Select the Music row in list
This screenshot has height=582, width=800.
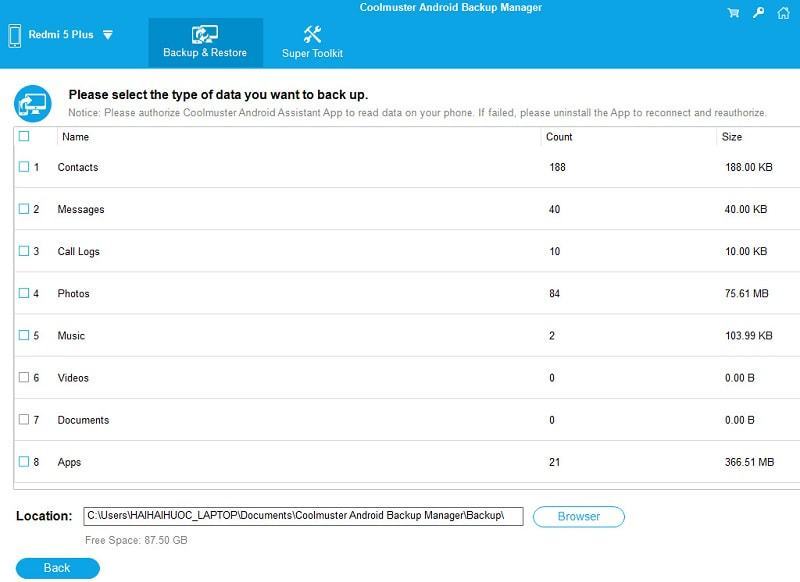point(300,336)
